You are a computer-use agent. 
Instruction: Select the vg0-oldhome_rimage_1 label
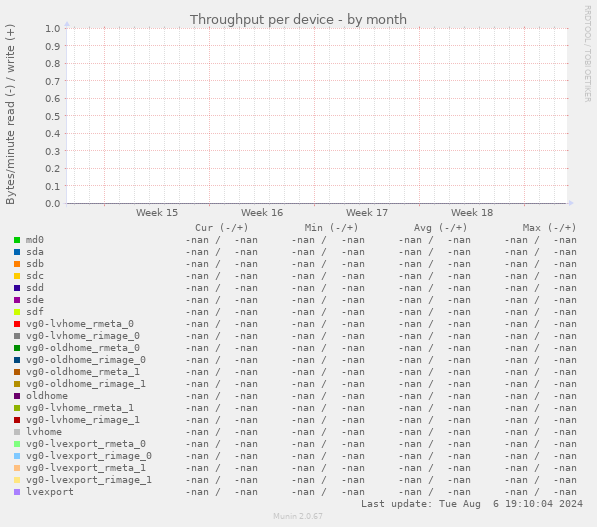coord(86,384)
